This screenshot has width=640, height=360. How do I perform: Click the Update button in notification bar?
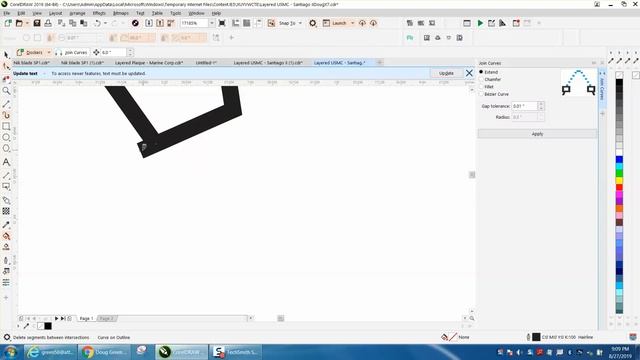tap(446, 73)
